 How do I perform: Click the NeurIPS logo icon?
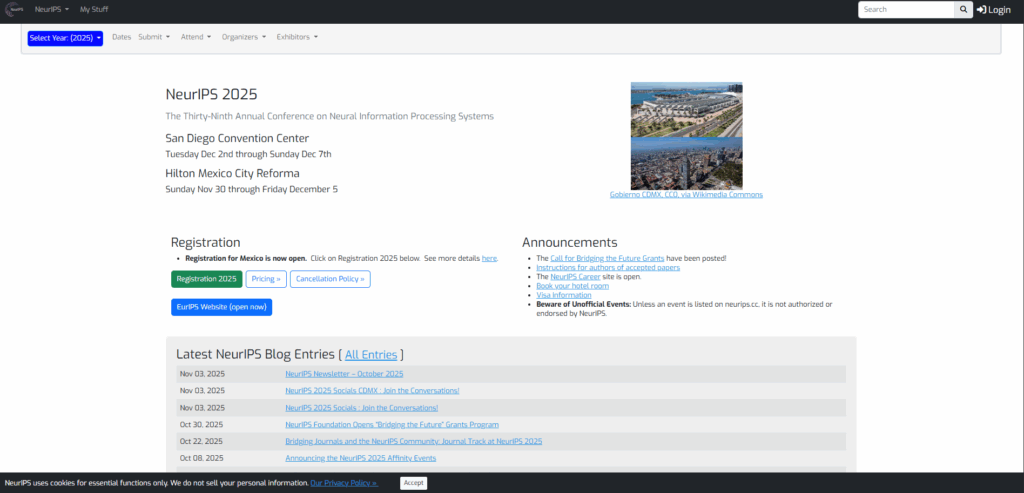[14, 9]
